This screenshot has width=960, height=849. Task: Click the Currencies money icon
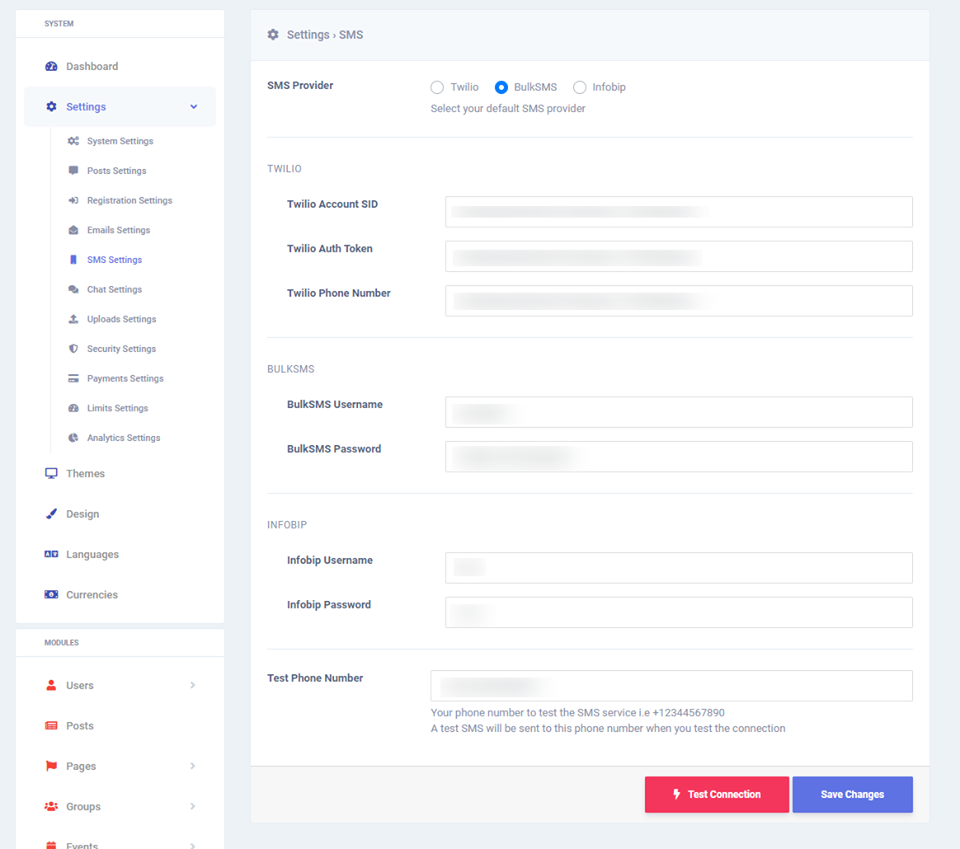(51, 594)
